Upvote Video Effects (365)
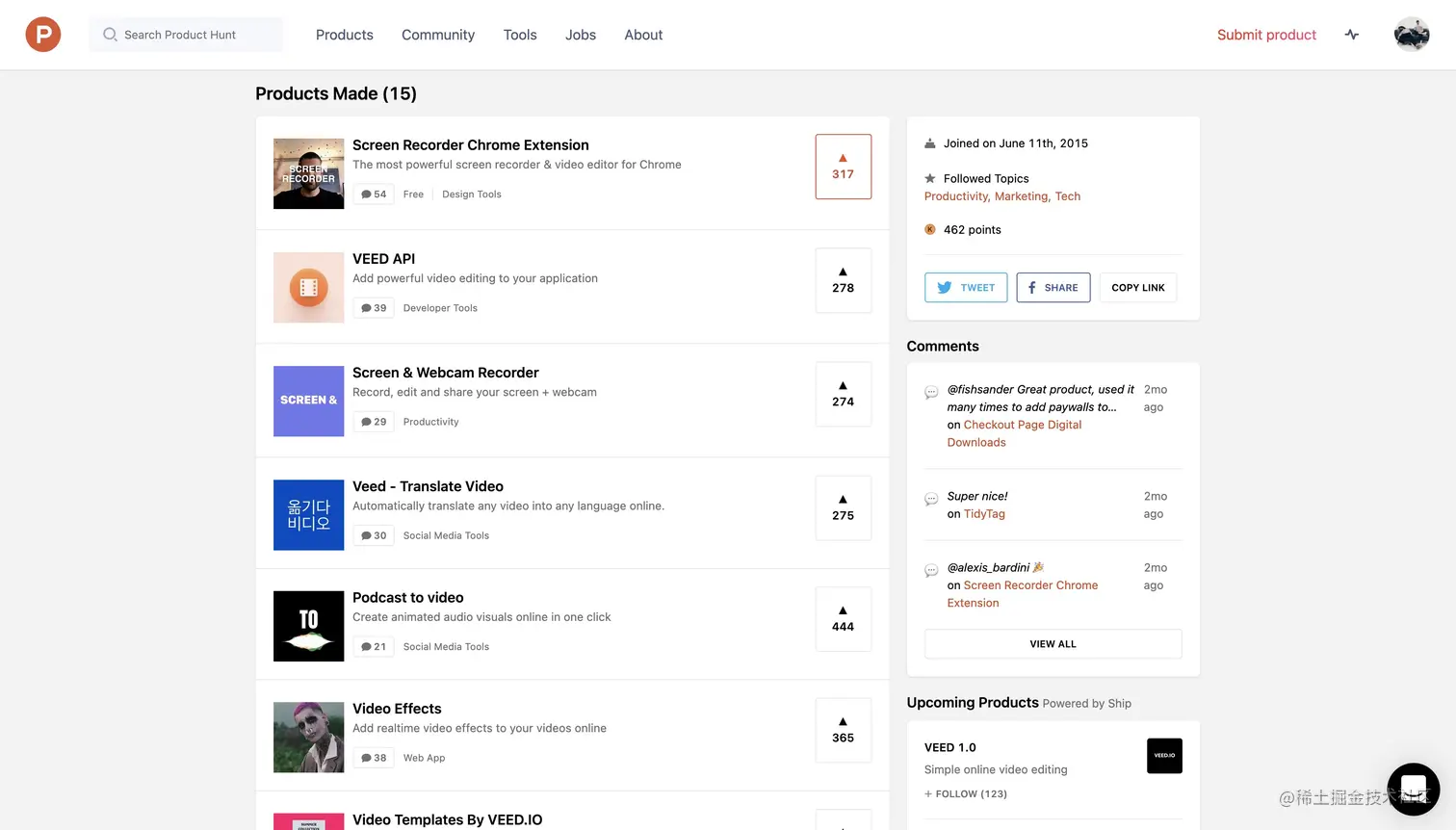The image size is (1456, 830). pyautogui.click(x=844, y=730)
